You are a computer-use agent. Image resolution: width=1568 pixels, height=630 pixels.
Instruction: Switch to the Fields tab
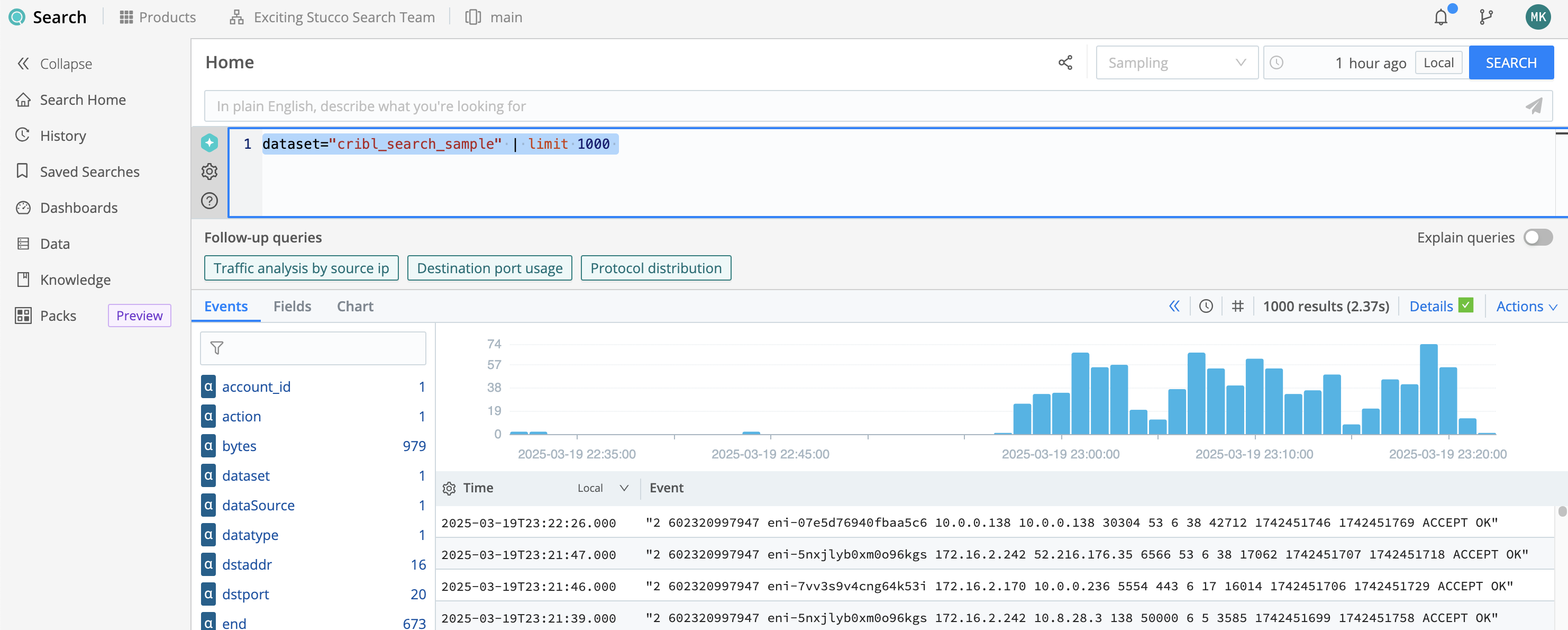292,307
